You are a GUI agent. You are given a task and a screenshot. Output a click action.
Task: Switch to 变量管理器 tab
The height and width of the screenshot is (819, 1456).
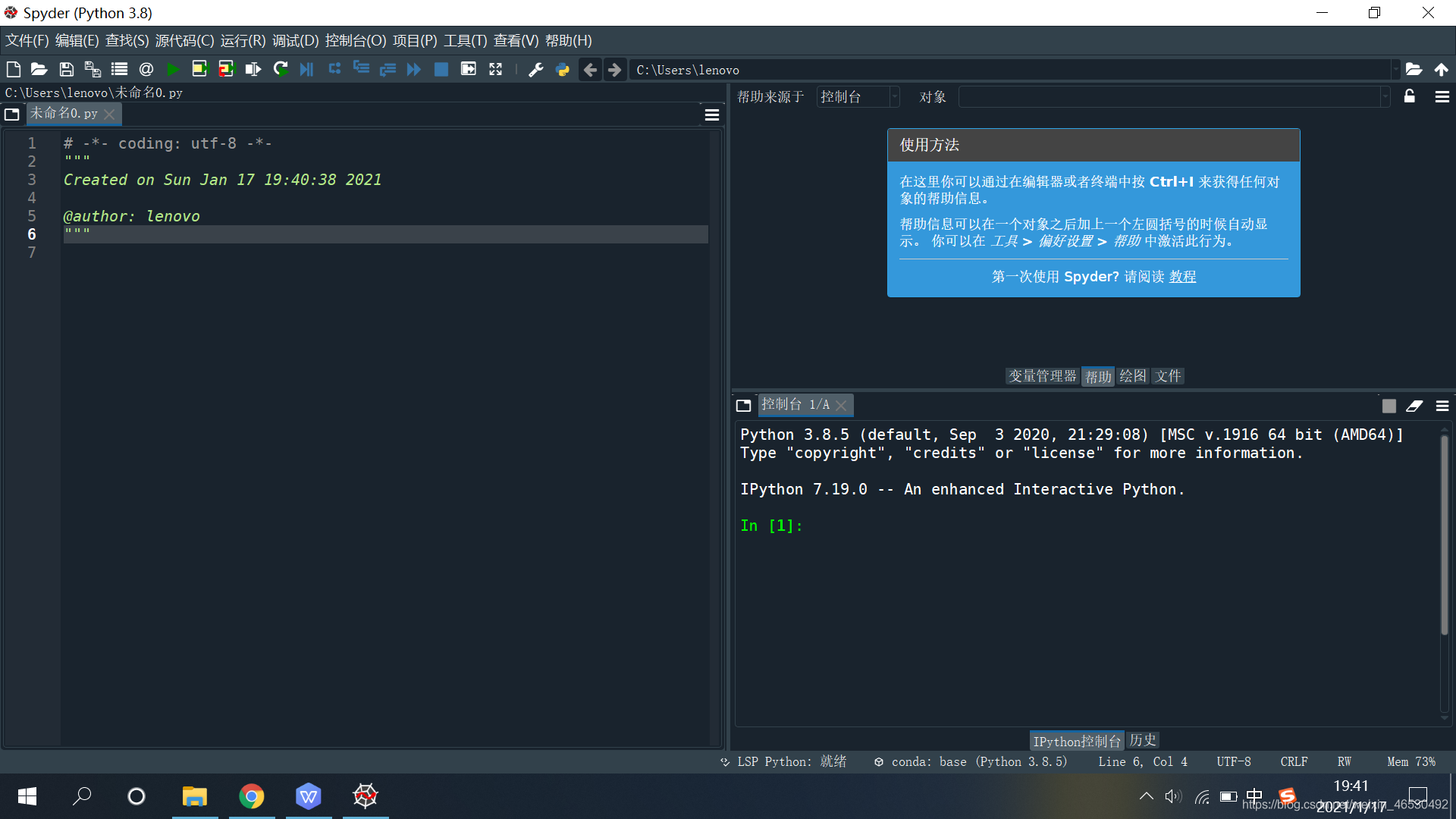pos(1043,376)
